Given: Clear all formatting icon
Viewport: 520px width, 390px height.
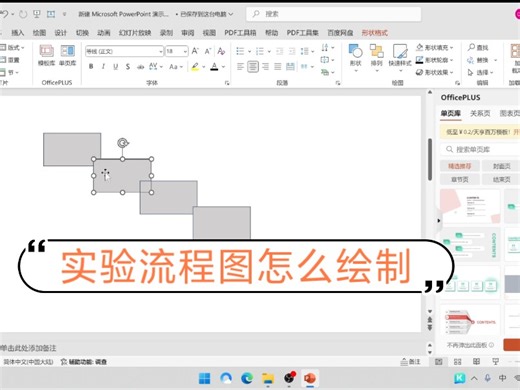Looking at the screenshot, I should [221, 51].
